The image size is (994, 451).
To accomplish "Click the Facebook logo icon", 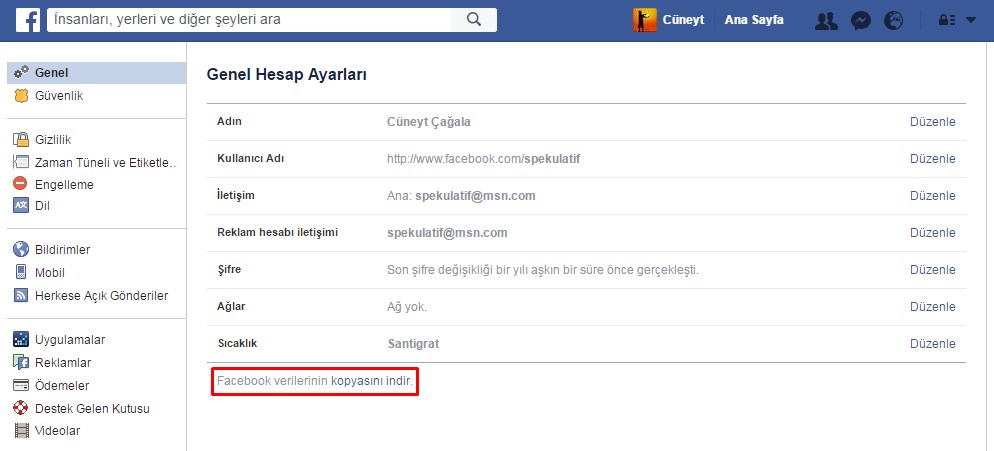I will [28, 19].
